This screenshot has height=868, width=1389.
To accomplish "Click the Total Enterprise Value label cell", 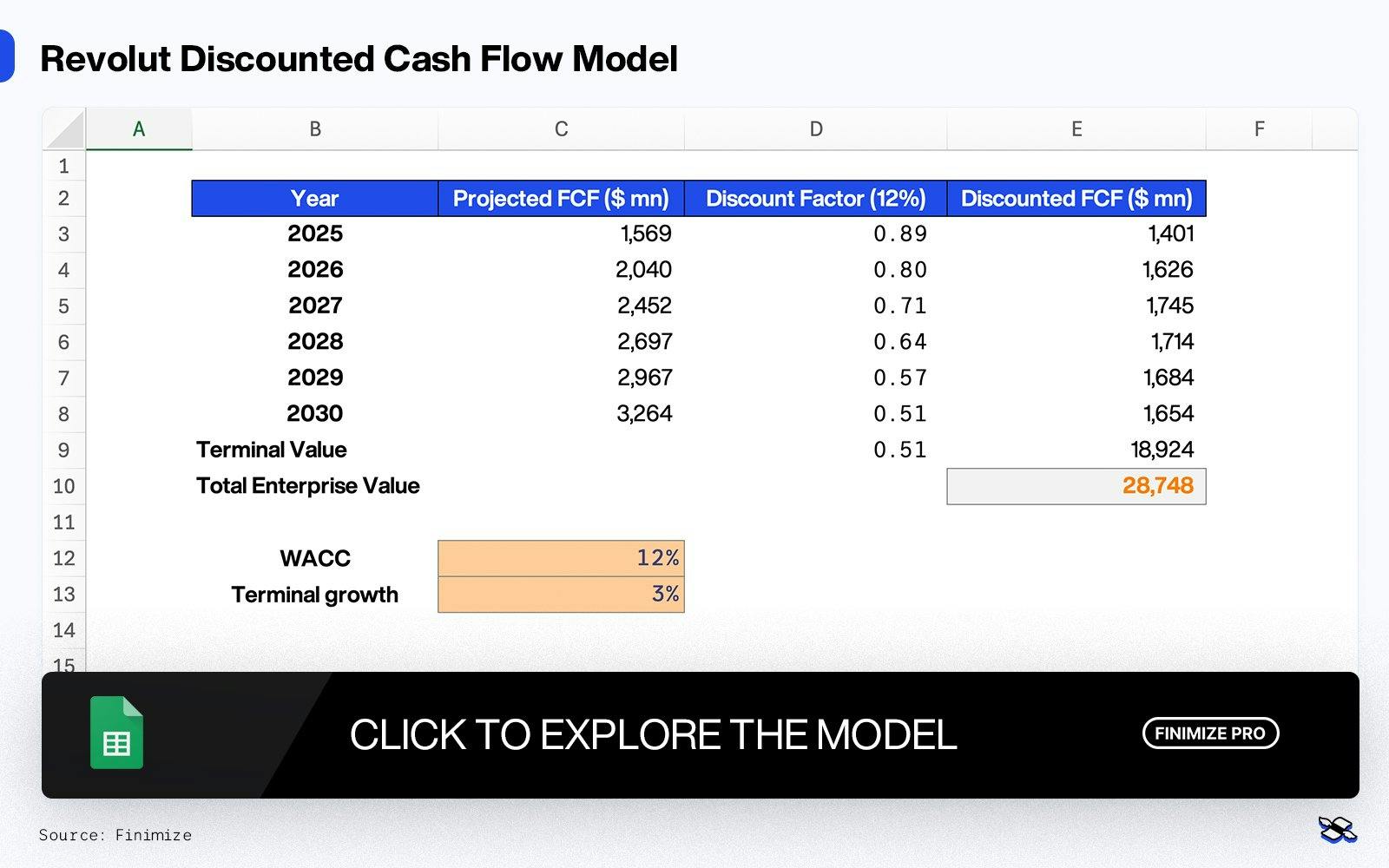I will pos(315,486).
